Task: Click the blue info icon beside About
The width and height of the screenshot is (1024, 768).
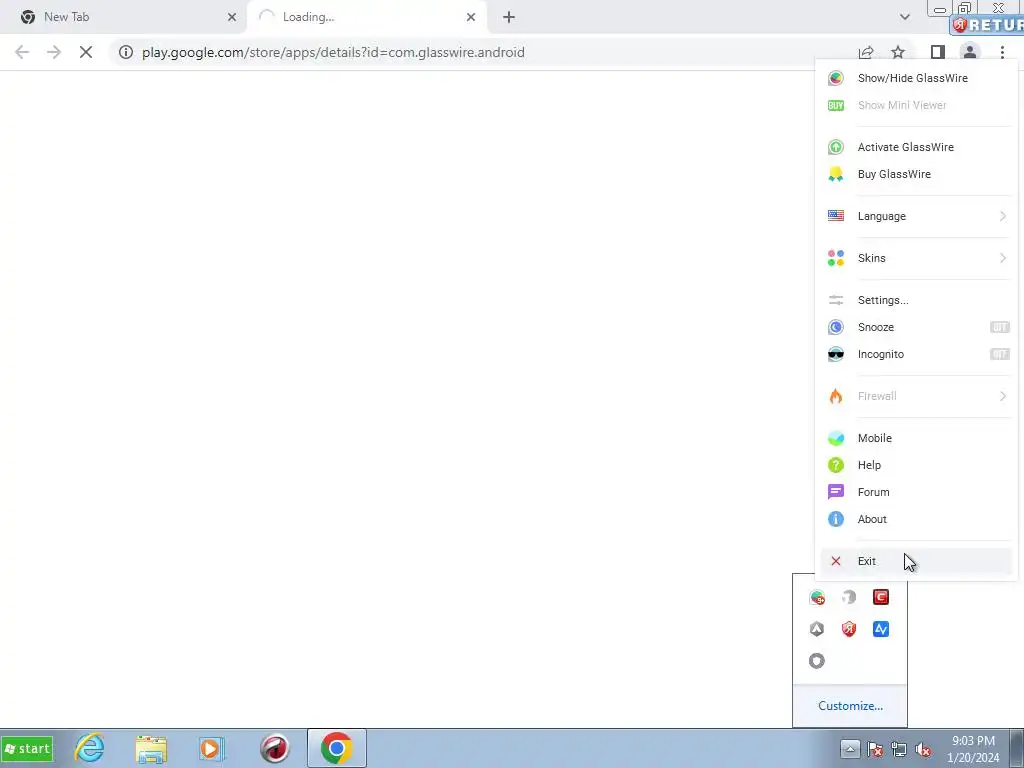Action: tap(835, 519)
